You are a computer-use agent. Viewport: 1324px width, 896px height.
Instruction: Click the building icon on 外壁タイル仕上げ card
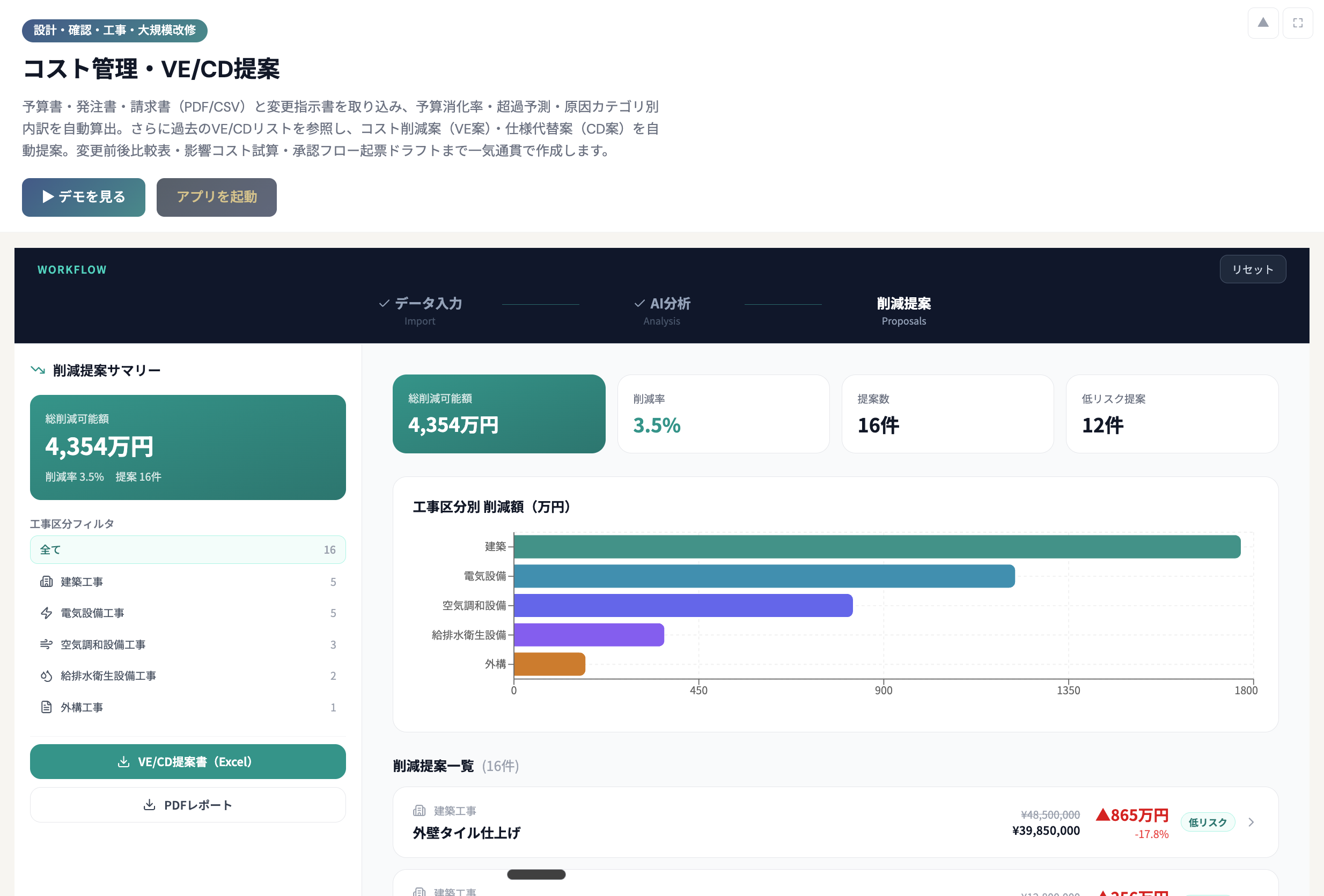pos(420,811)
